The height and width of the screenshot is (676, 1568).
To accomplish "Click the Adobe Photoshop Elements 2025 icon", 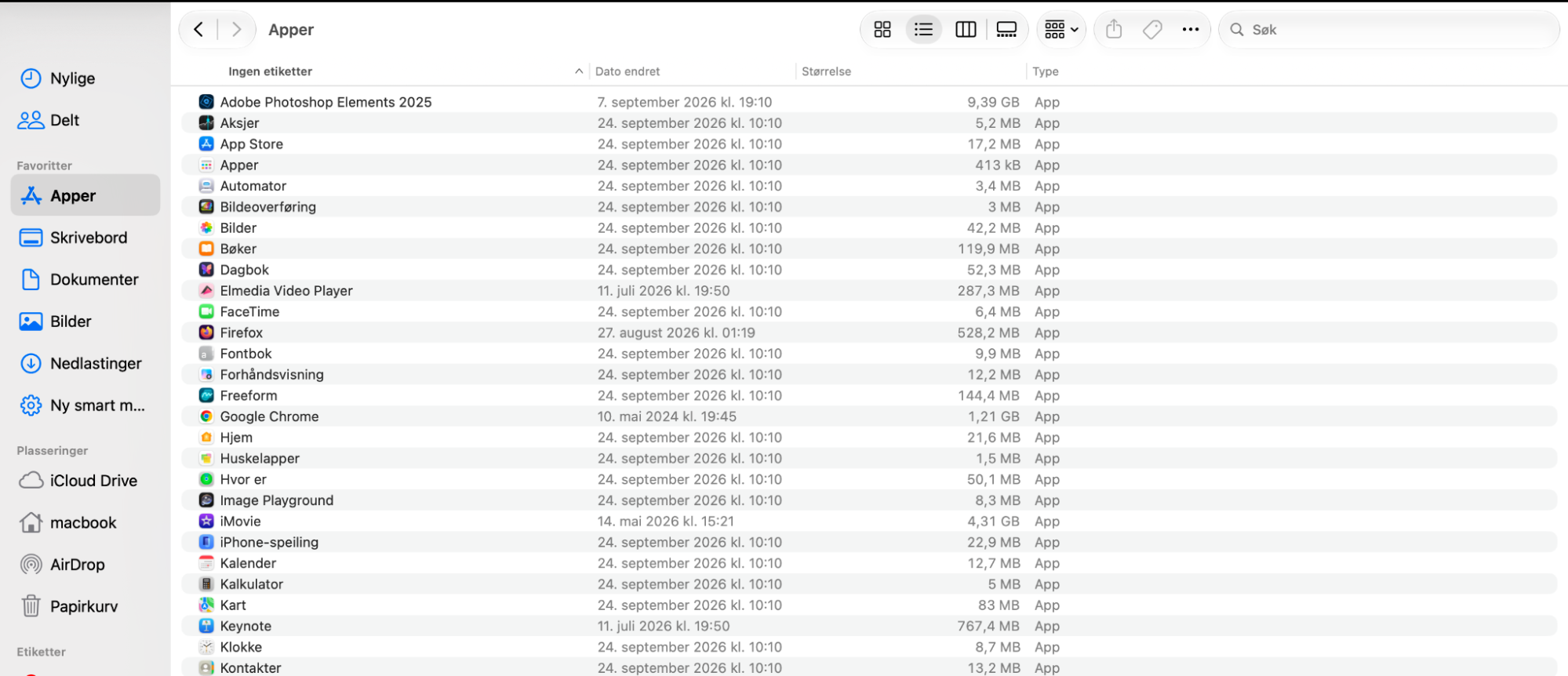I will (x=206, y=102).
